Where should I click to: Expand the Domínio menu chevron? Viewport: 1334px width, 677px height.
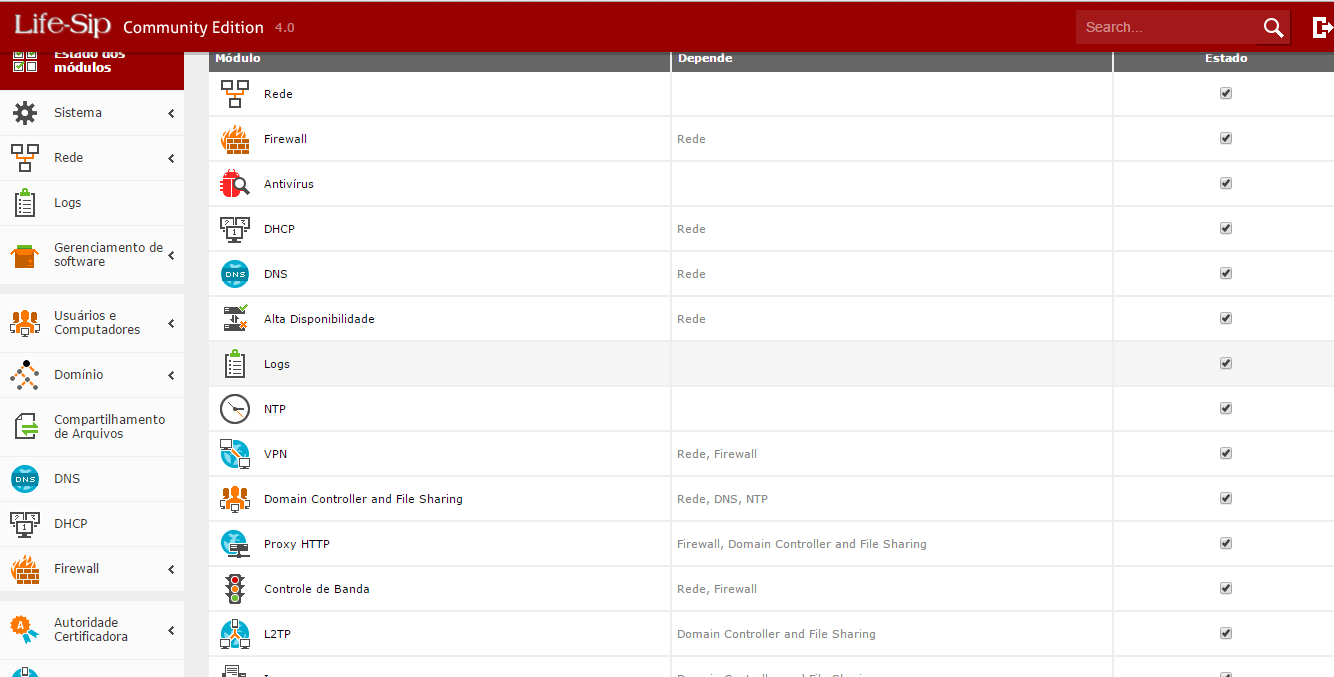[x=171, y=376]
